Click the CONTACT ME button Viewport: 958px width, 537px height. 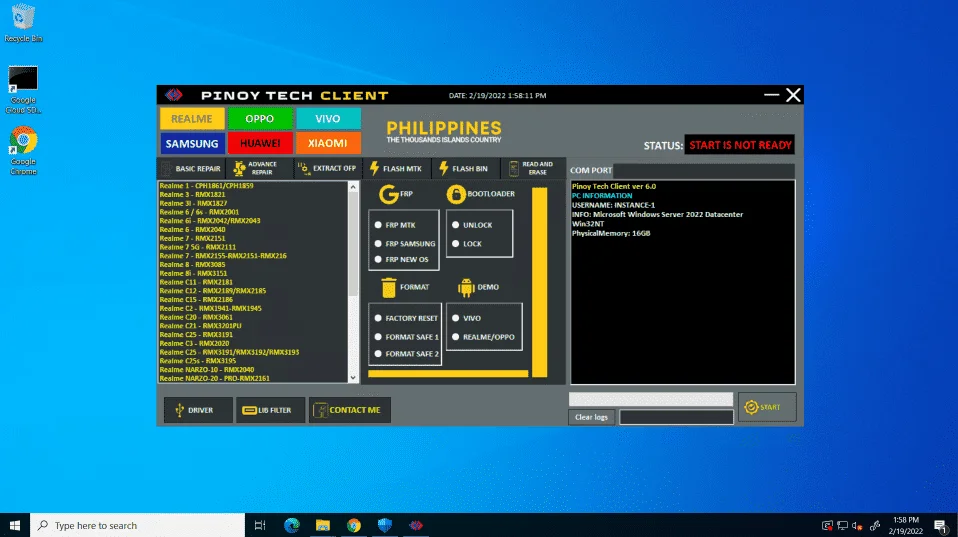pyautogui.click(x=349, y=410)
